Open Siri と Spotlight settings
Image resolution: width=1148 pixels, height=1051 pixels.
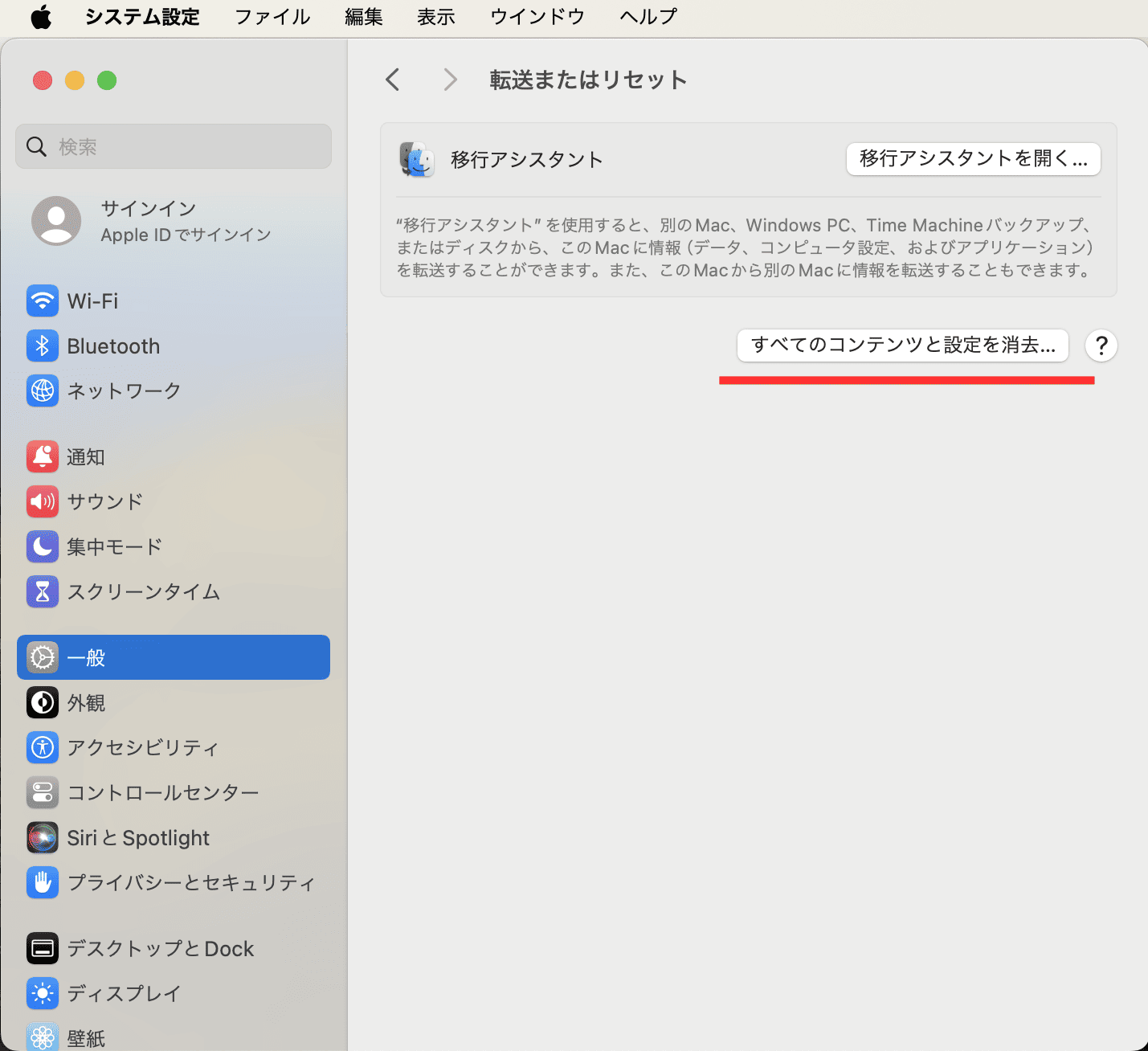click(x=43, y=837)
